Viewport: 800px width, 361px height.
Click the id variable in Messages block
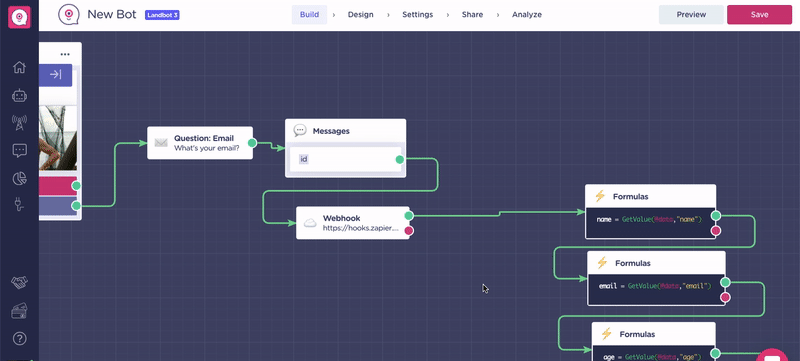point(304,160)
